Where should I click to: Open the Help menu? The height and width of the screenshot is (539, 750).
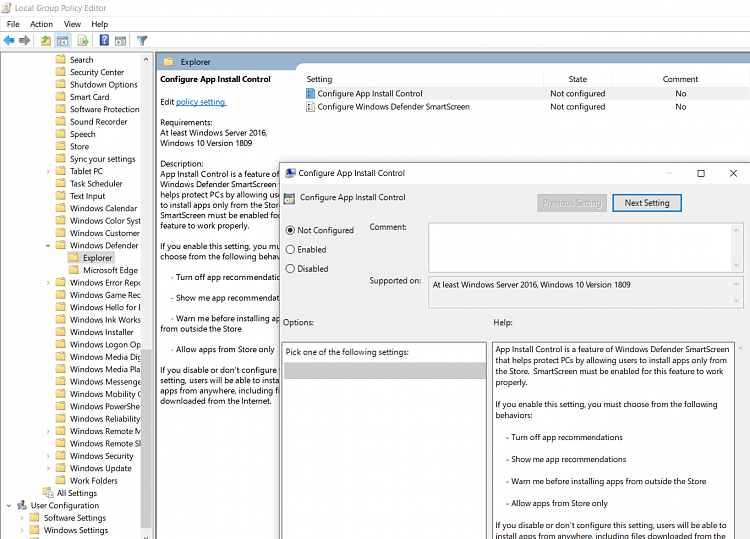click(99, 24)
